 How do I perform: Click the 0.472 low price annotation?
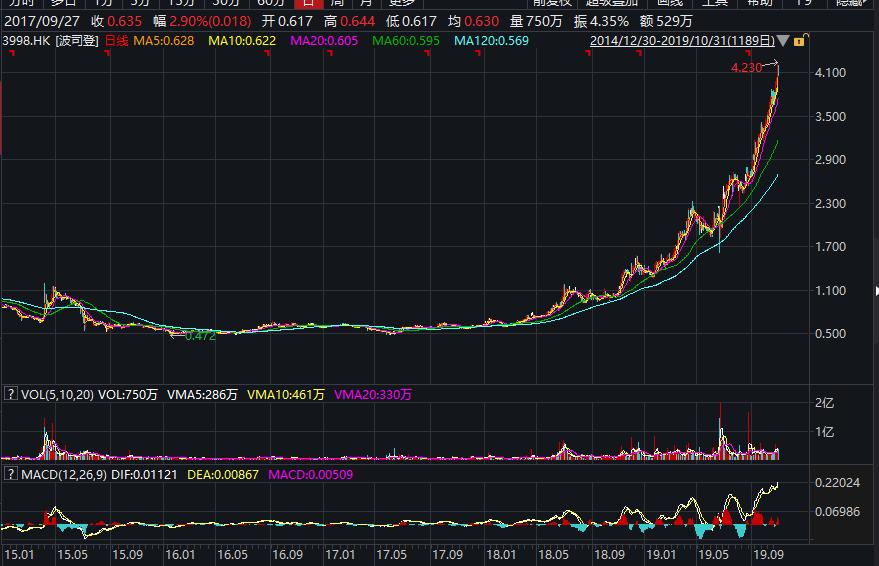(x=201, y=337)
